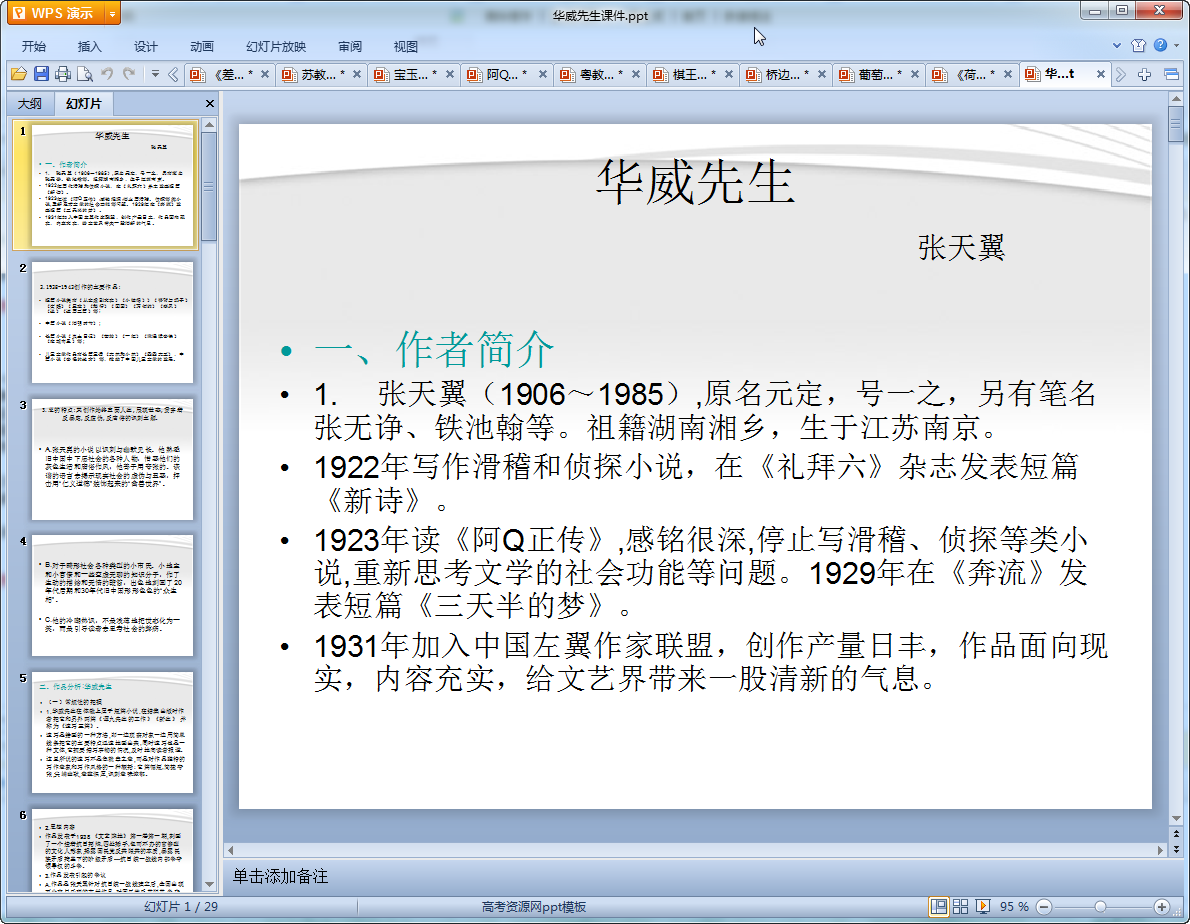The image size is (1190, 924).
Task: Expand the WPS 演示 button dropdown arrow
Action: [112, 13]
